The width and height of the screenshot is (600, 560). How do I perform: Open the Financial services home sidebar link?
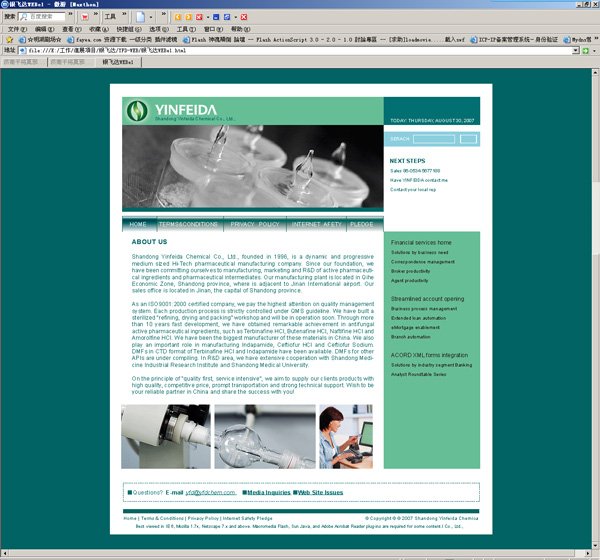click(421, 243)
